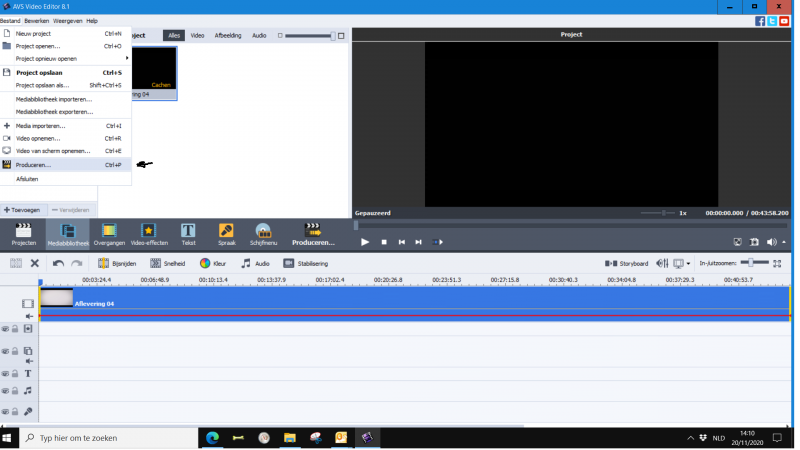This screenshot has width=800, height=450.
Task: Click the Bijsnijden trim tool
Action: click(117, 264)
